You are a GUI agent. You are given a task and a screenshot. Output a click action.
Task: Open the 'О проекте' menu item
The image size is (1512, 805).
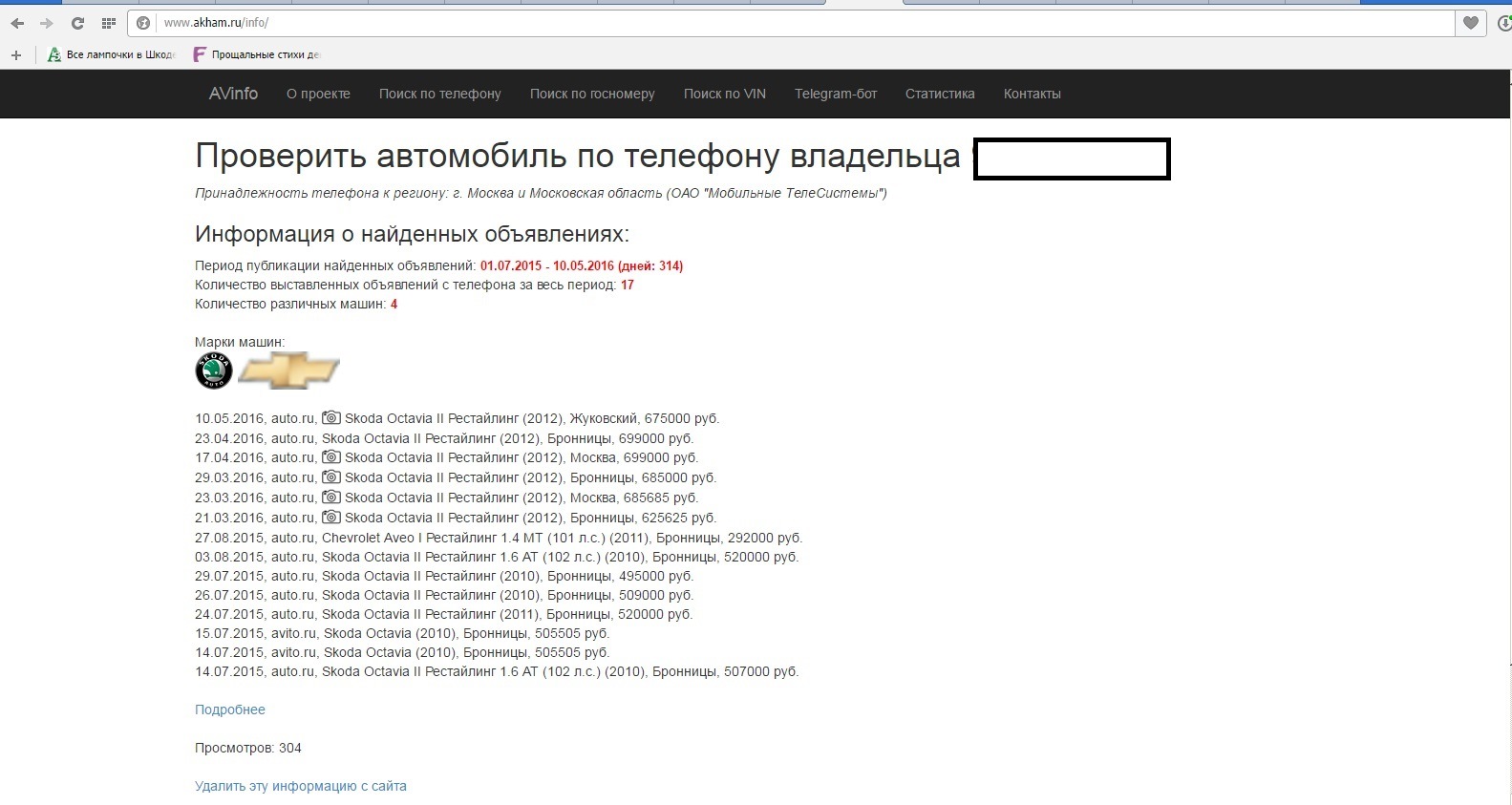point(318,94)
